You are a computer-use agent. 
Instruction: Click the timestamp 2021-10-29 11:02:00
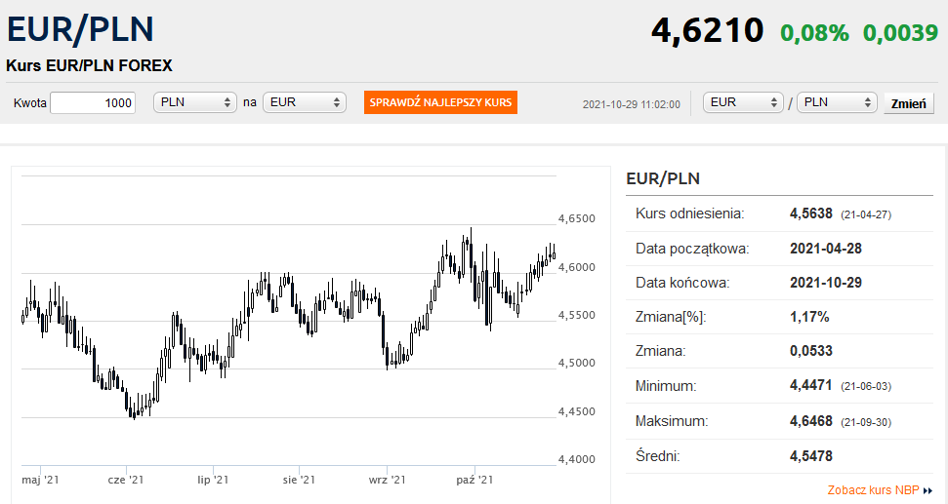click(x=631, y=104)
